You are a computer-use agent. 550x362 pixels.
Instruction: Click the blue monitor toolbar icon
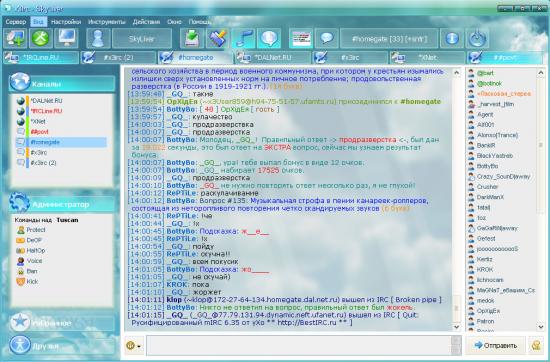click(67, 38)
